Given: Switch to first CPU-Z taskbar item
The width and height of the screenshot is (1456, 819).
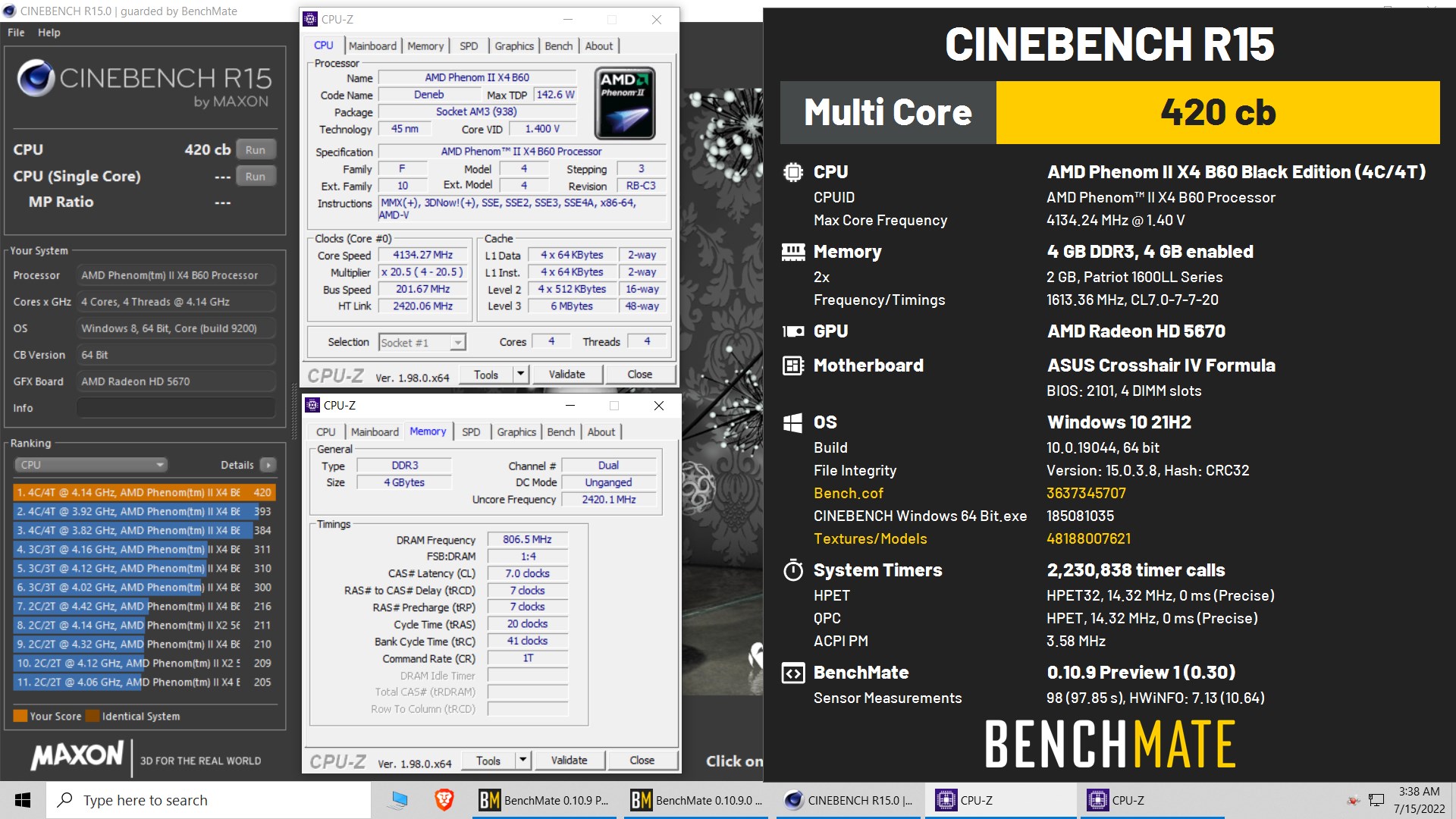Looking at the screenshot, I should [1001, 800].
